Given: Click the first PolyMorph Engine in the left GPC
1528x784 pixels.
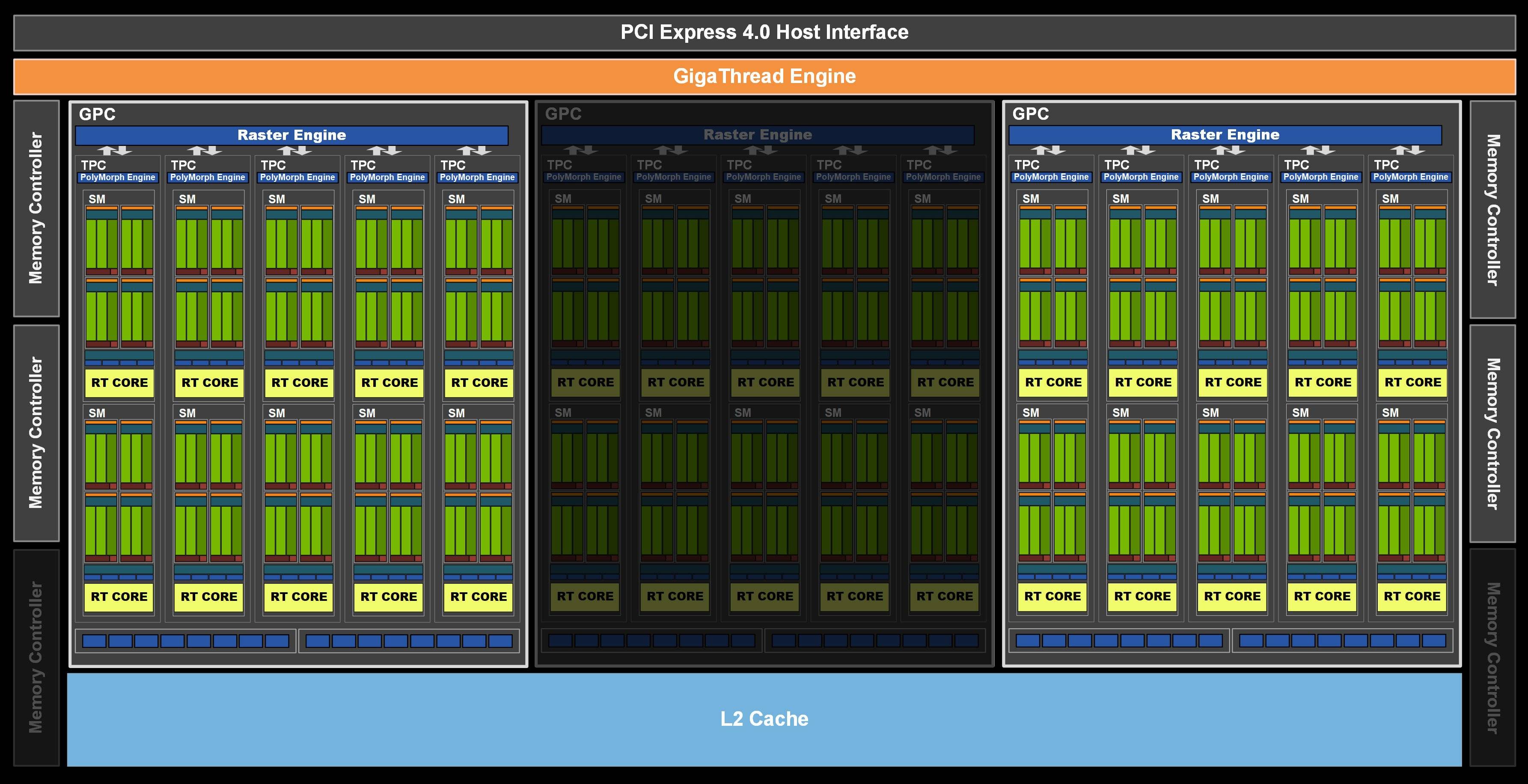Looking at the screenshot, I should click(x=117, y=177).
